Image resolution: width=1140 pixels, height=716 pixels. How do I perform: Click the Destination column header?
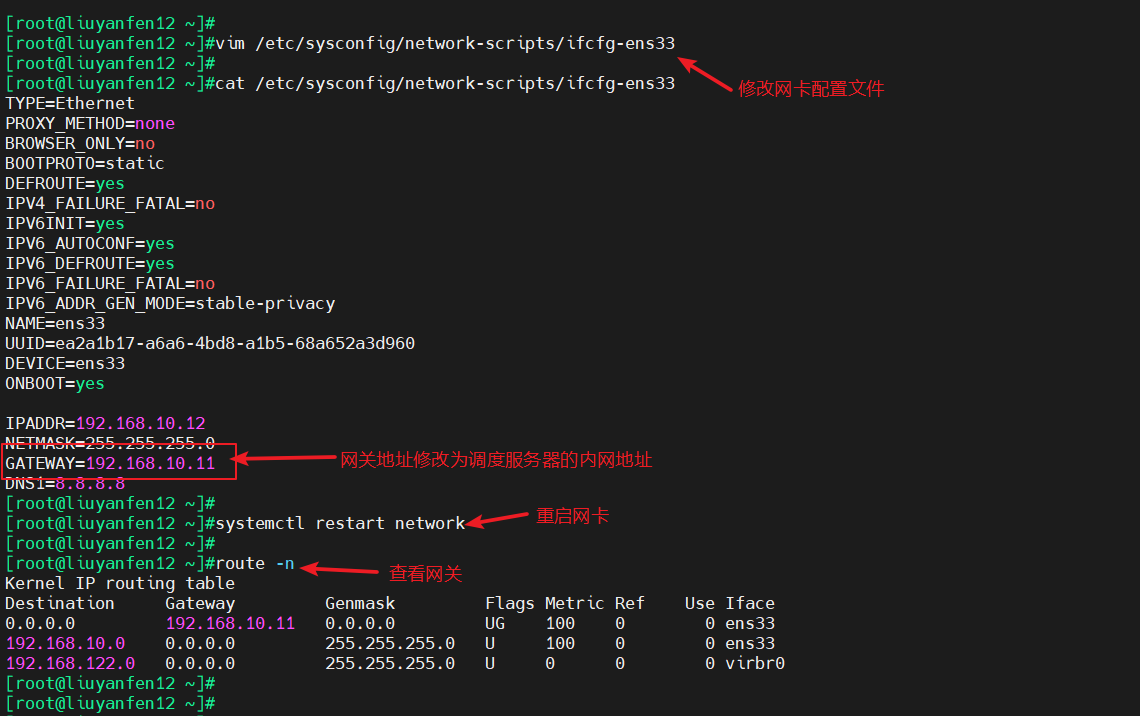[x=60, y=603]
